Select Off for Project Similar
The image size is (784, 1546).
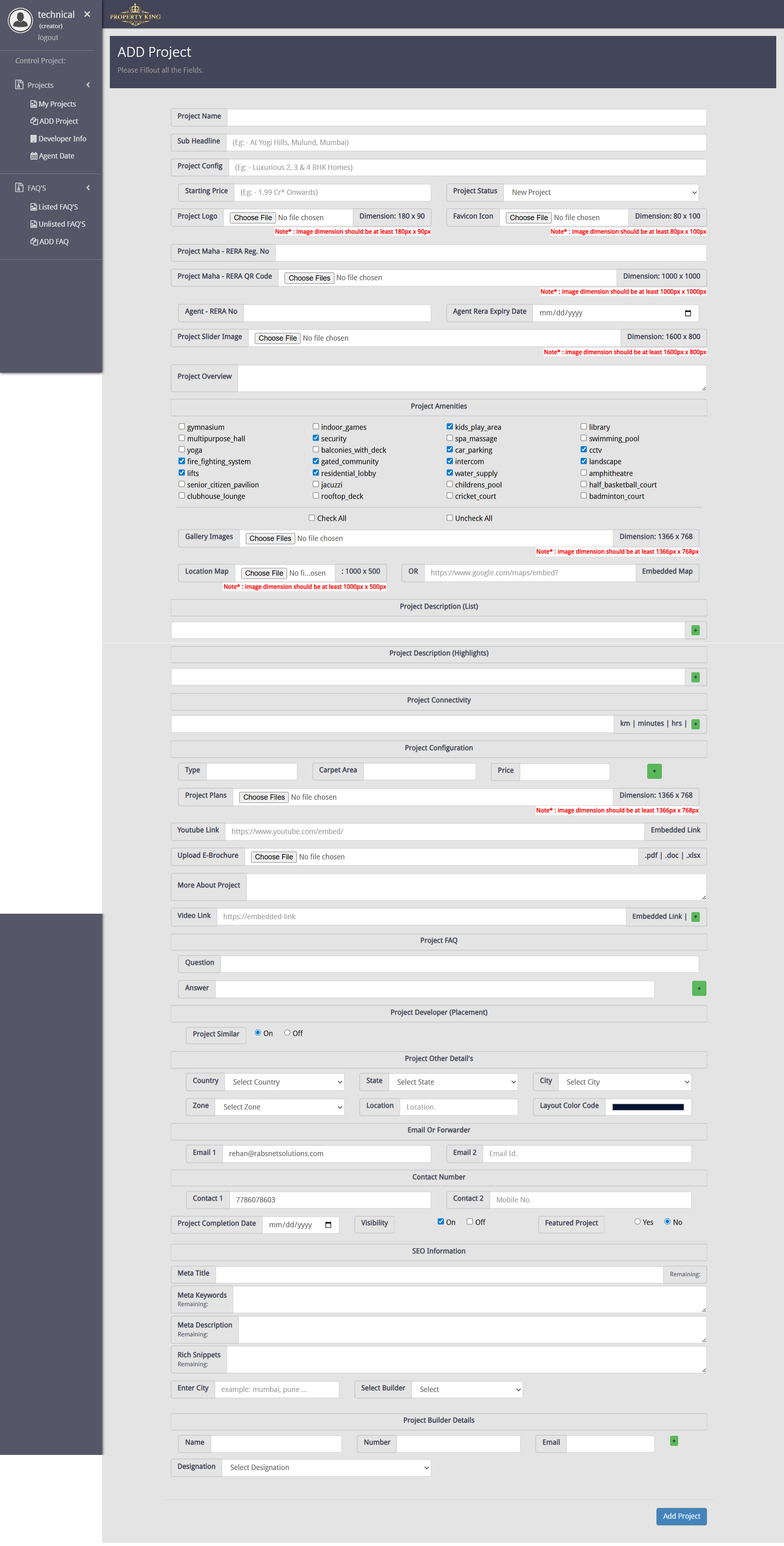click(287, 1033)
